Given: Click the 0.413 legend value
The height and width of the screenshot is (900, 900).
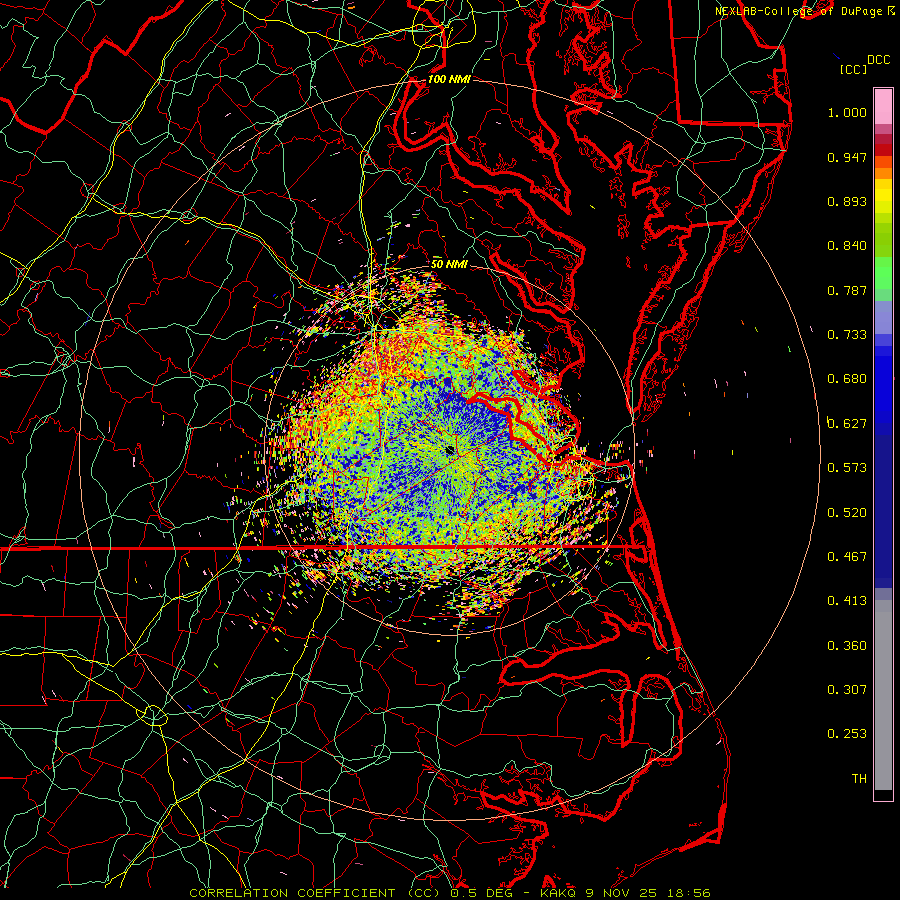Looking at the screenshot, I should [847, 601].
